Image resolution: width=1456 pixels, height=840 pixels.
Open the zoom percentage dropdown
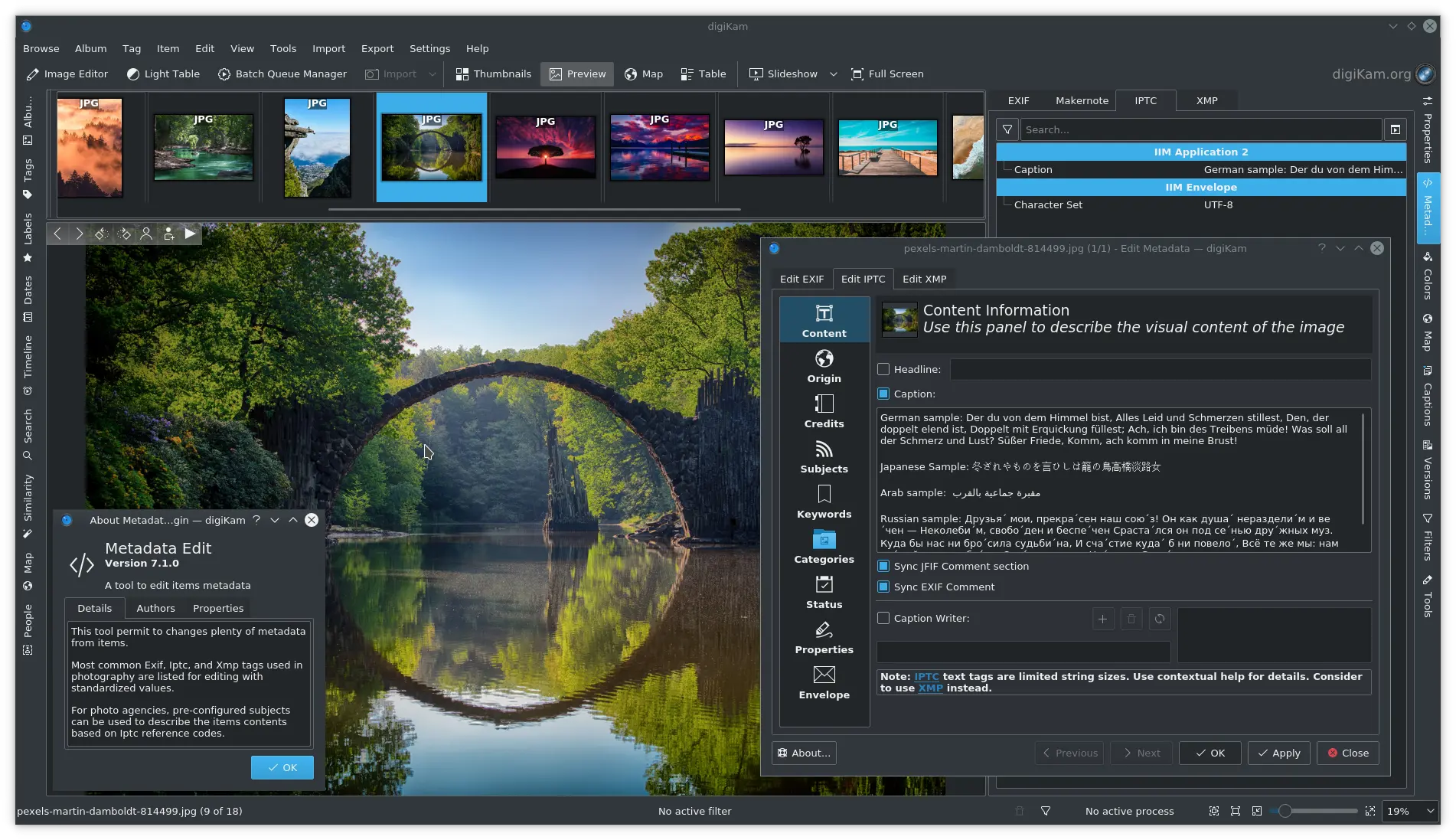pyautogui.click(x=1429, y=811)
